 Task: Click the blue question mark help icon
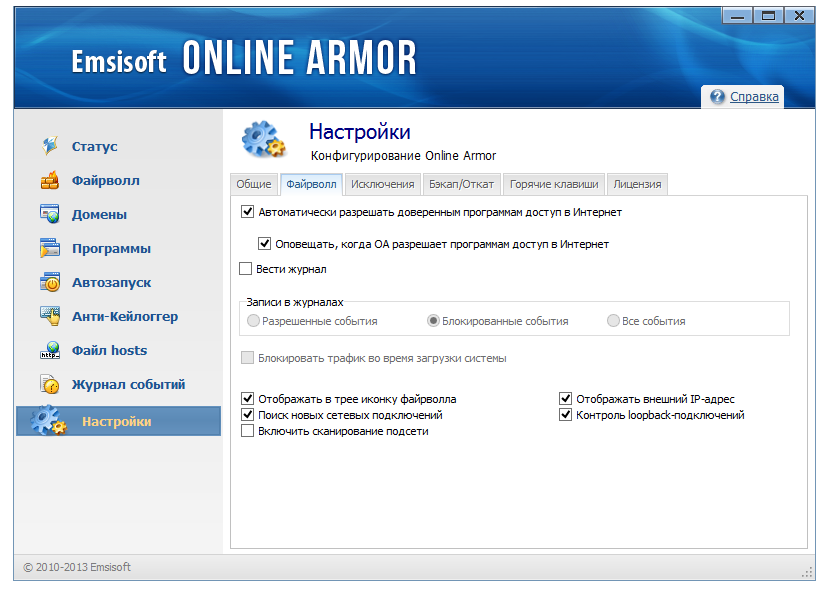click(x=718, y=97)
